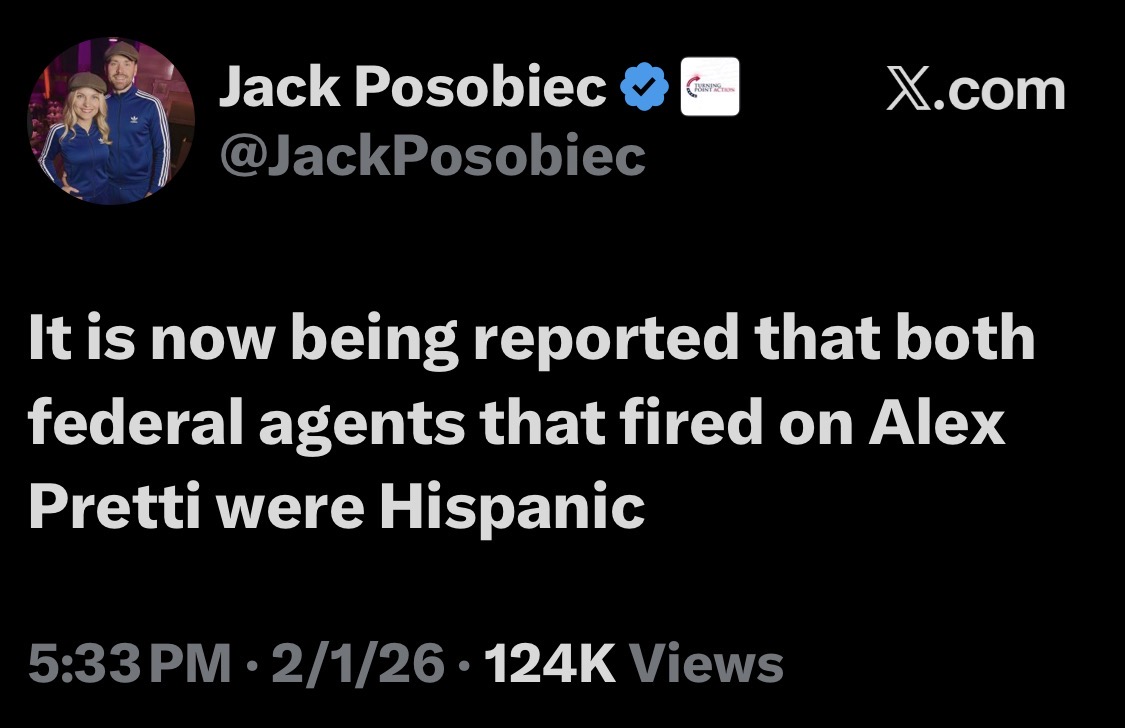Click the word Hispanic in the post

click(x=511, y=507)
